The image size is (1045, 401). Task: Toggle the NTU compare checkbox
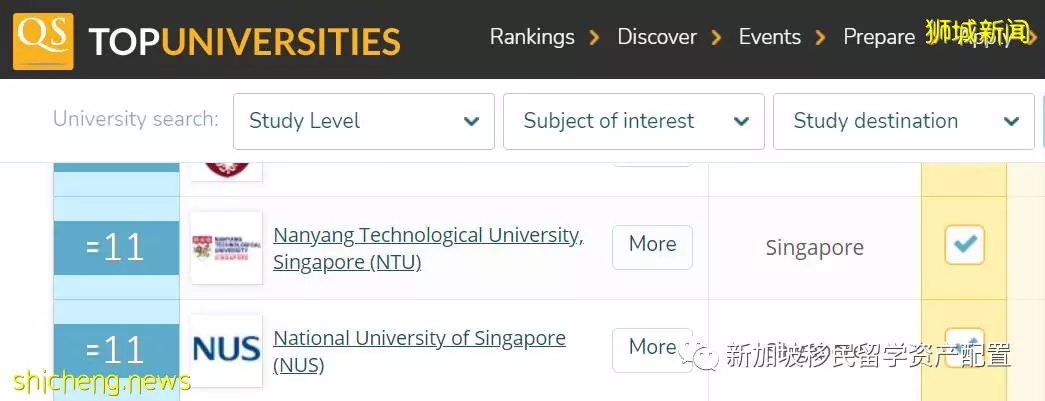(964, 245)
